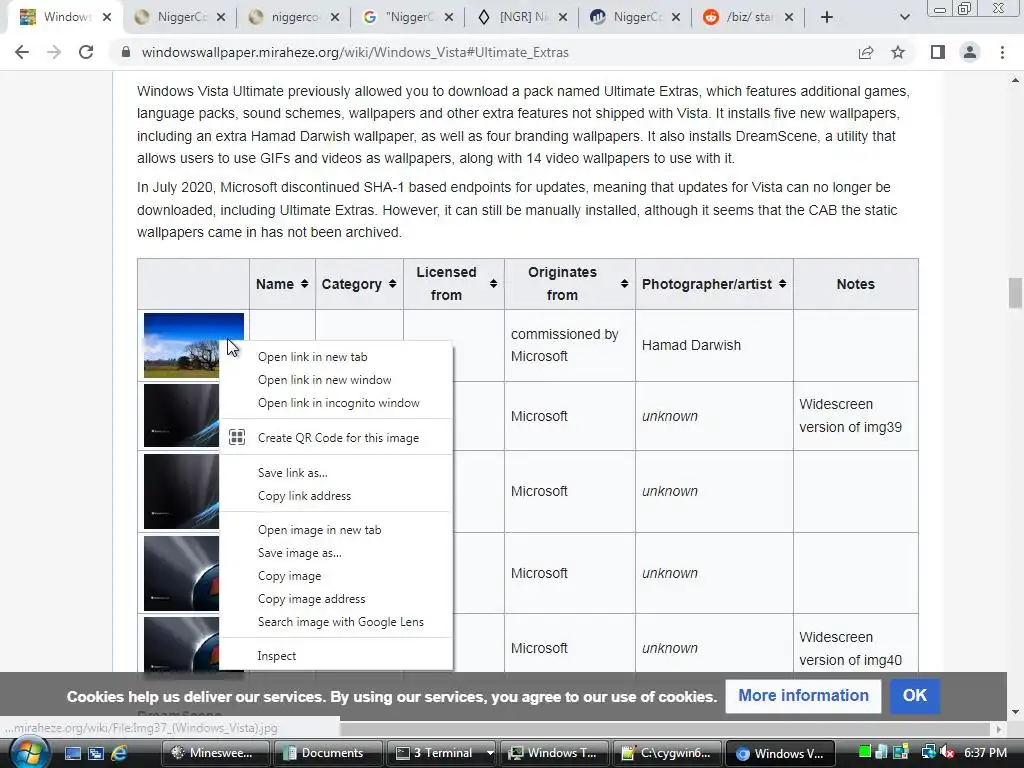Screen dimensions: 1024x768
Task: Click the Switch between windows quick launch icon
Action: click(96, 753)
